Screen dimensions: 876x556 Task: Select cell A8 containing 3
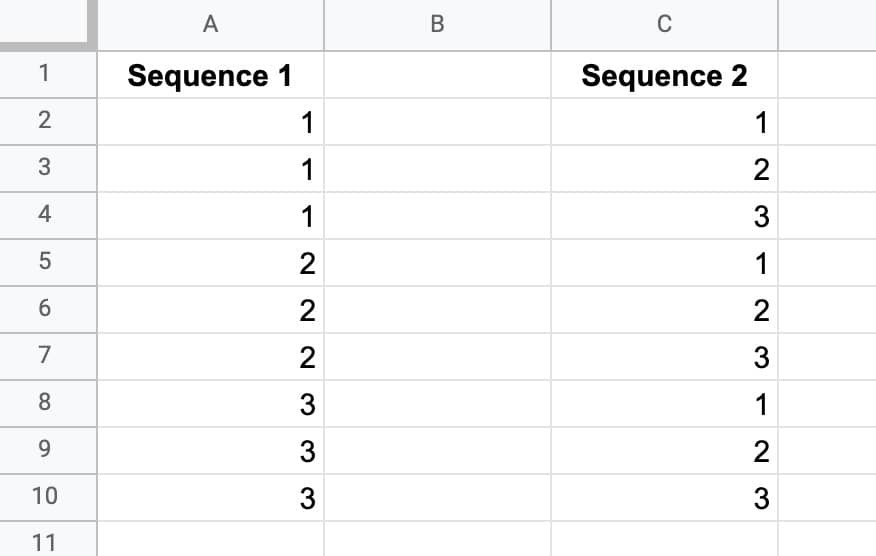coord(211,403)
